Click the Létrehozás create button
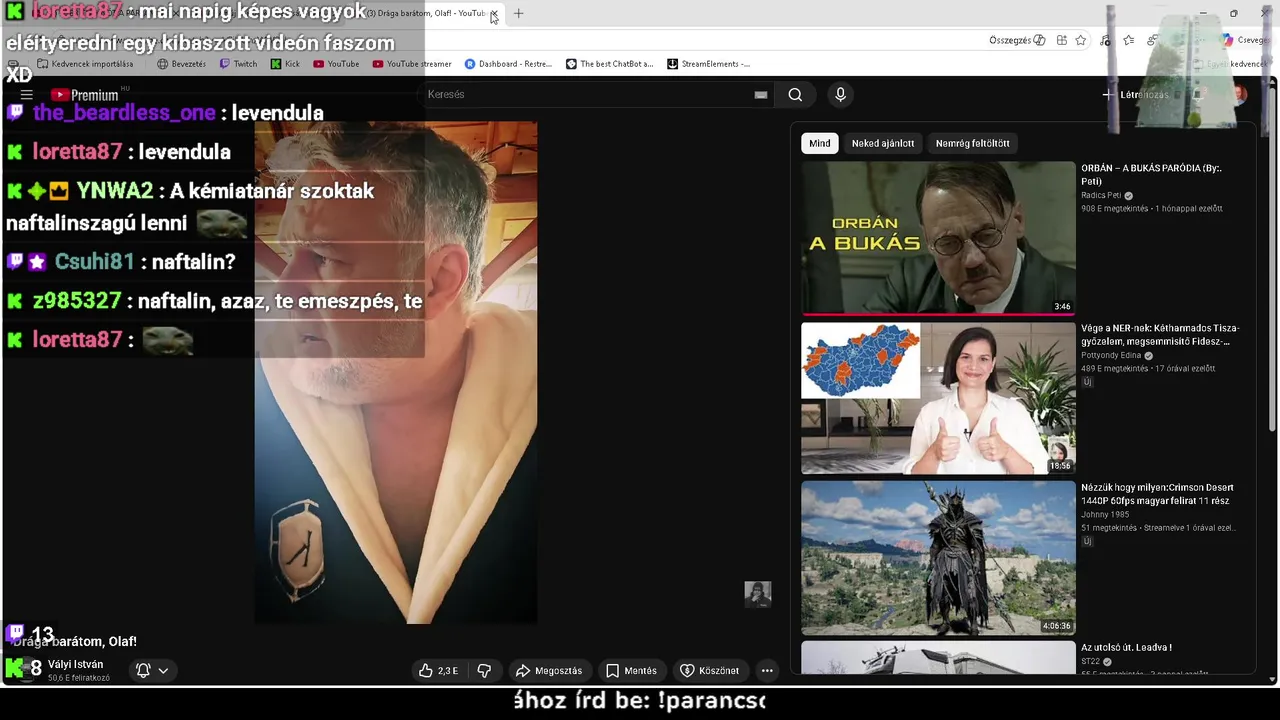Viewport: 1280px width, 720px height. [1136, 94]
